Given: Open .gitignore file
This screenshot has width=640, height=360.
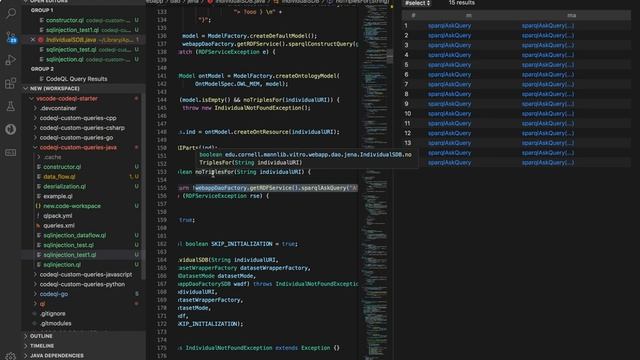Looking at the screenshot, I should point(53,314).
